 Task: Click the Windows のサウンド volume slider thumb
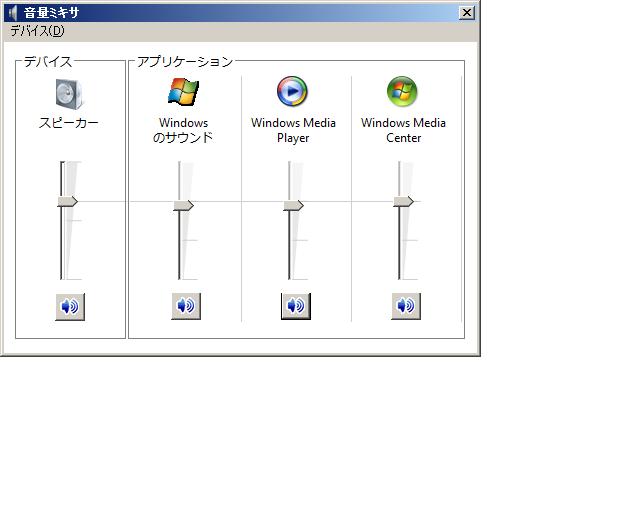(x=183, y=205)
